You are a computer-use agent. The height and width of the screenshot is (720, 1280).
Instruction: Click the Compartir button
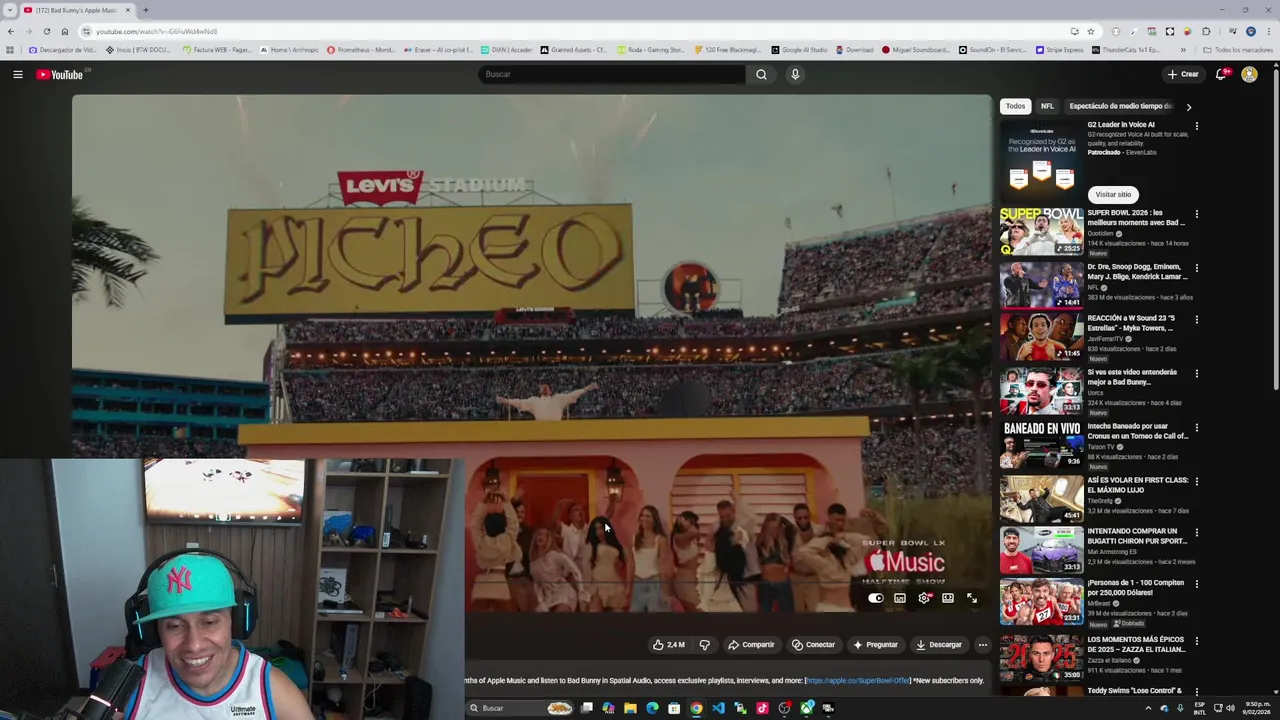(751, 645)
